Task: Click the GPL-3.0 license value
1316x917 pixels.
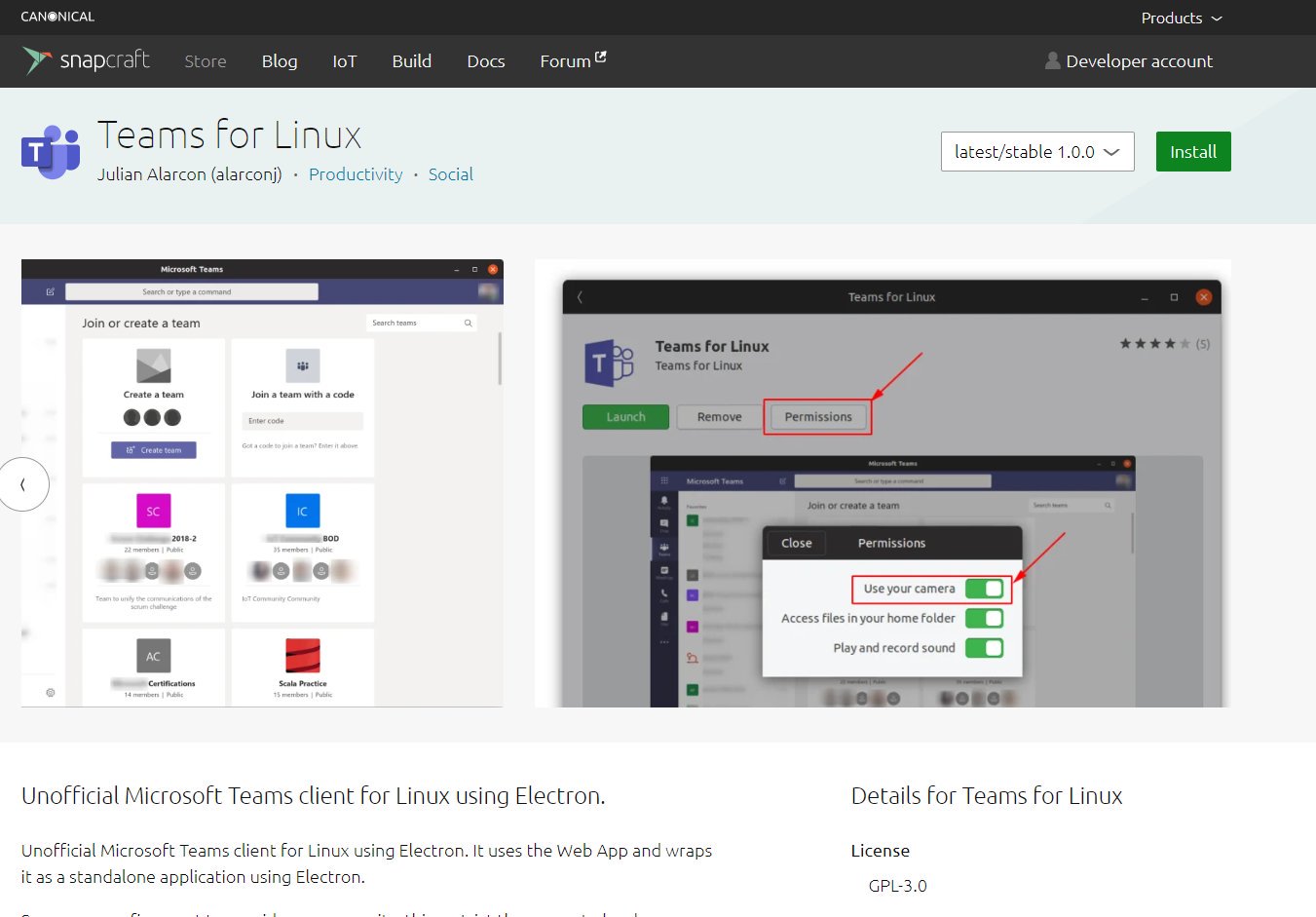Action: (x=898, y=886)
